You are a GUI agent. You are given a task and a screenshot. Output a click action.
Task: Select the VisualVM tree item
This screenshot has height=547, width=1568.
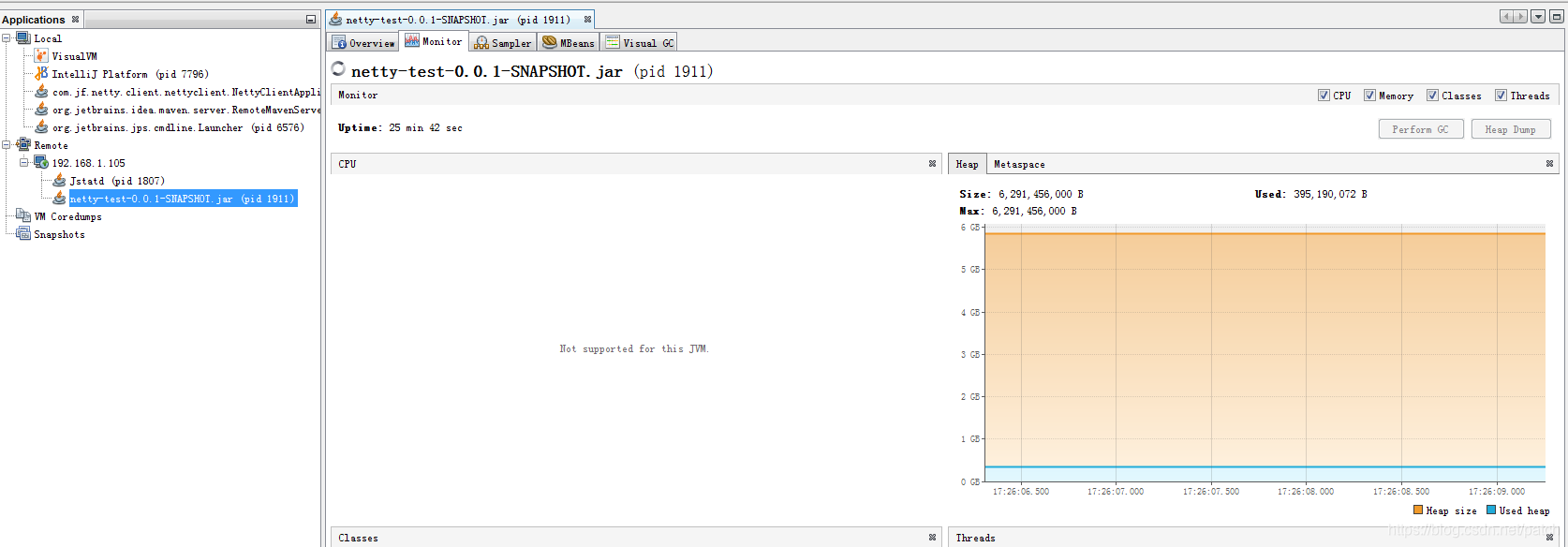coord(74,56)
